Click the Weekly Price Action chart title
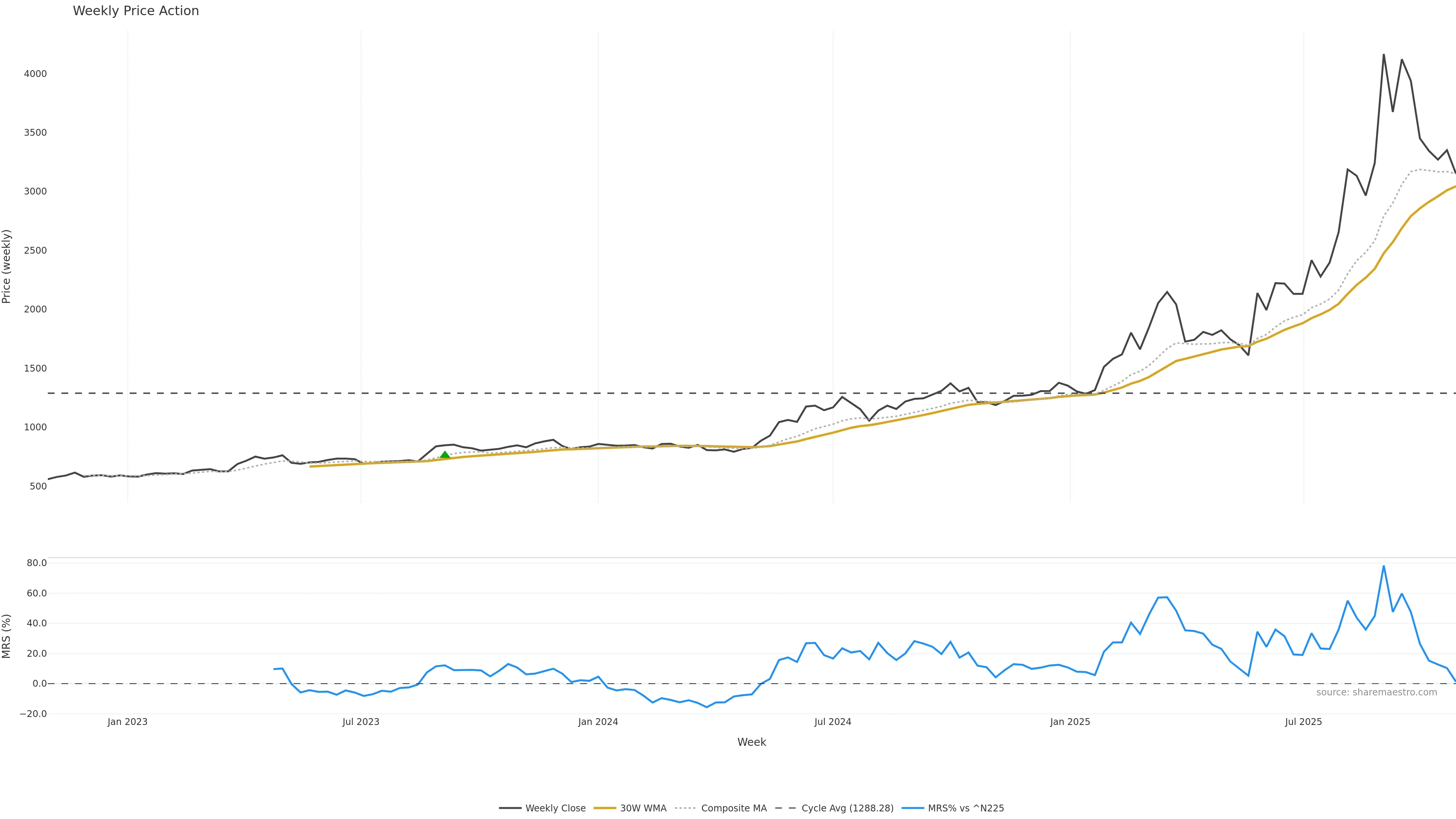Image resolution: width=1456 pixels, height=819 pixels. coord(136,11)
